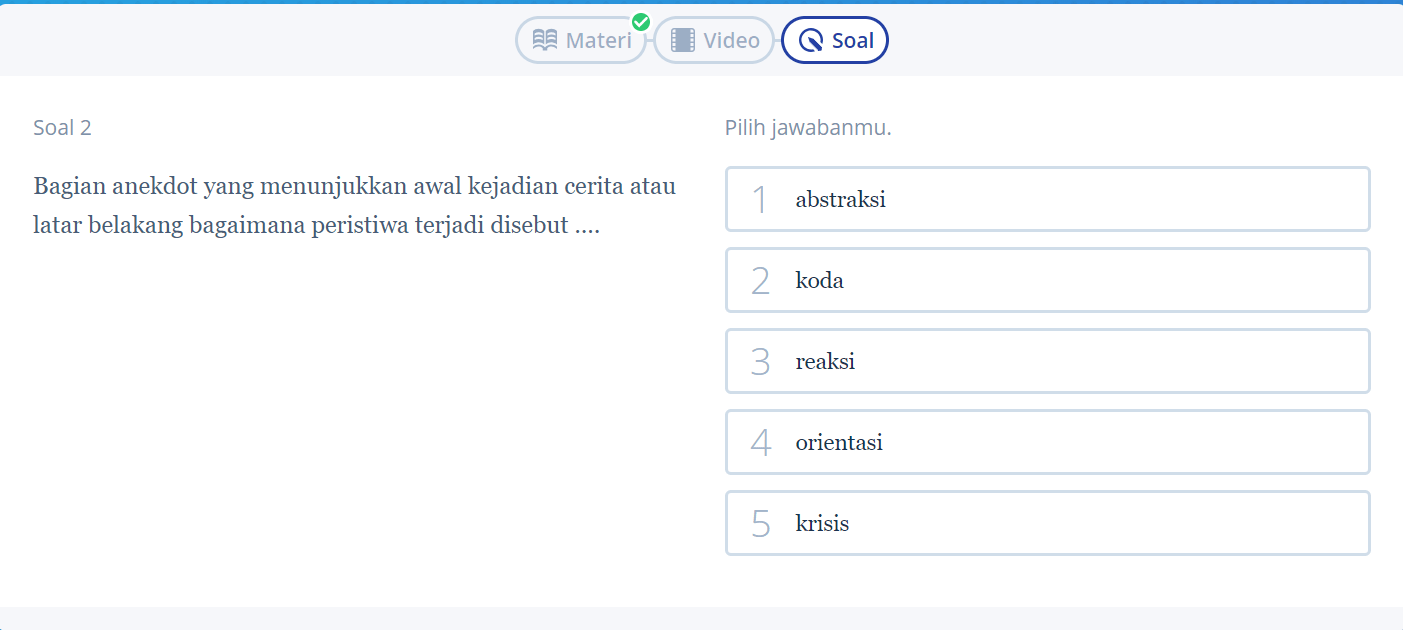Click number 3 beside reaksi

760,362
